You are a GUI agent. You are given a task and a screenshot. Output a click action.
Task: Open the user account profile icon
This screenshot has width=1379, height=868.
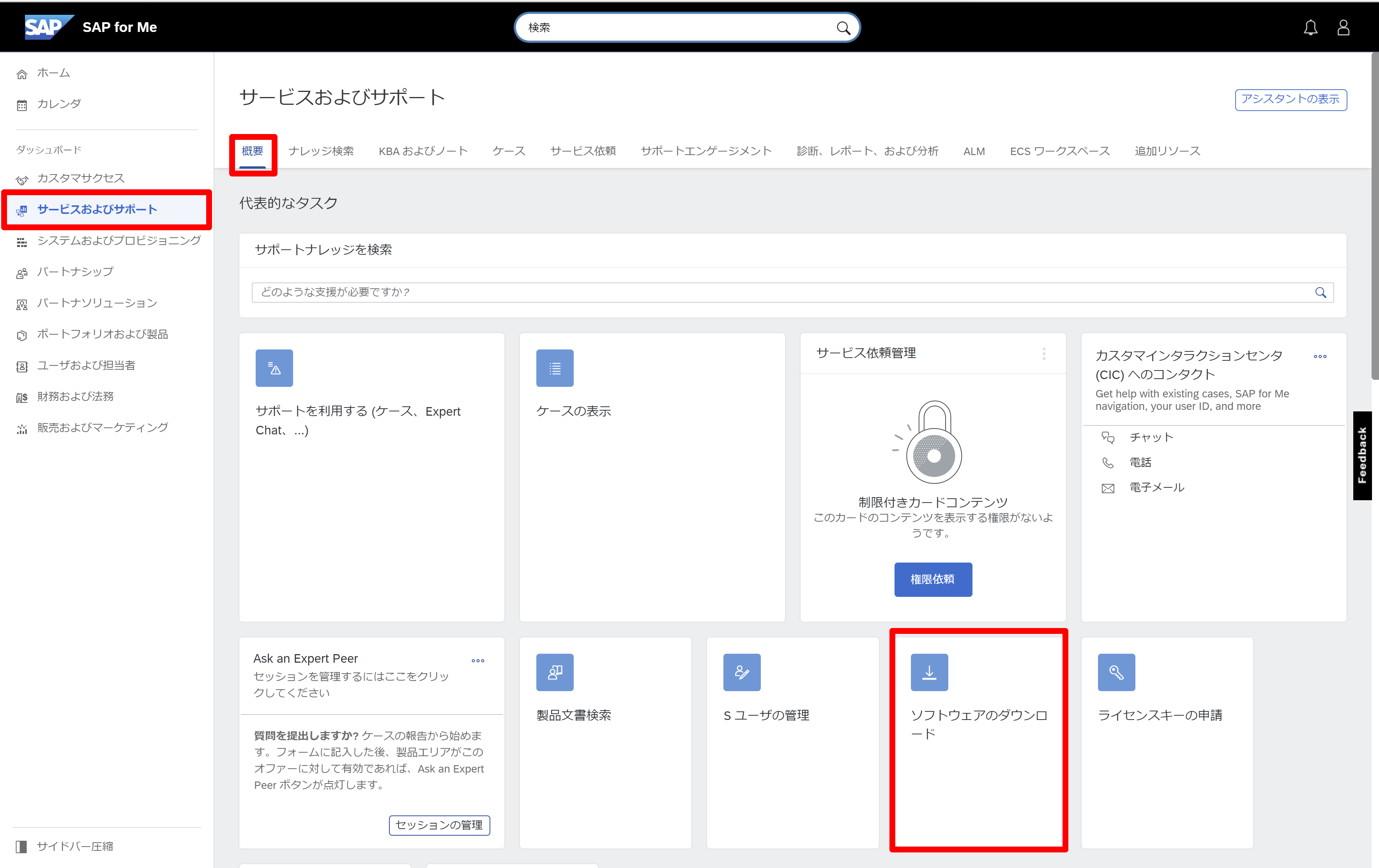[1344, 27]
